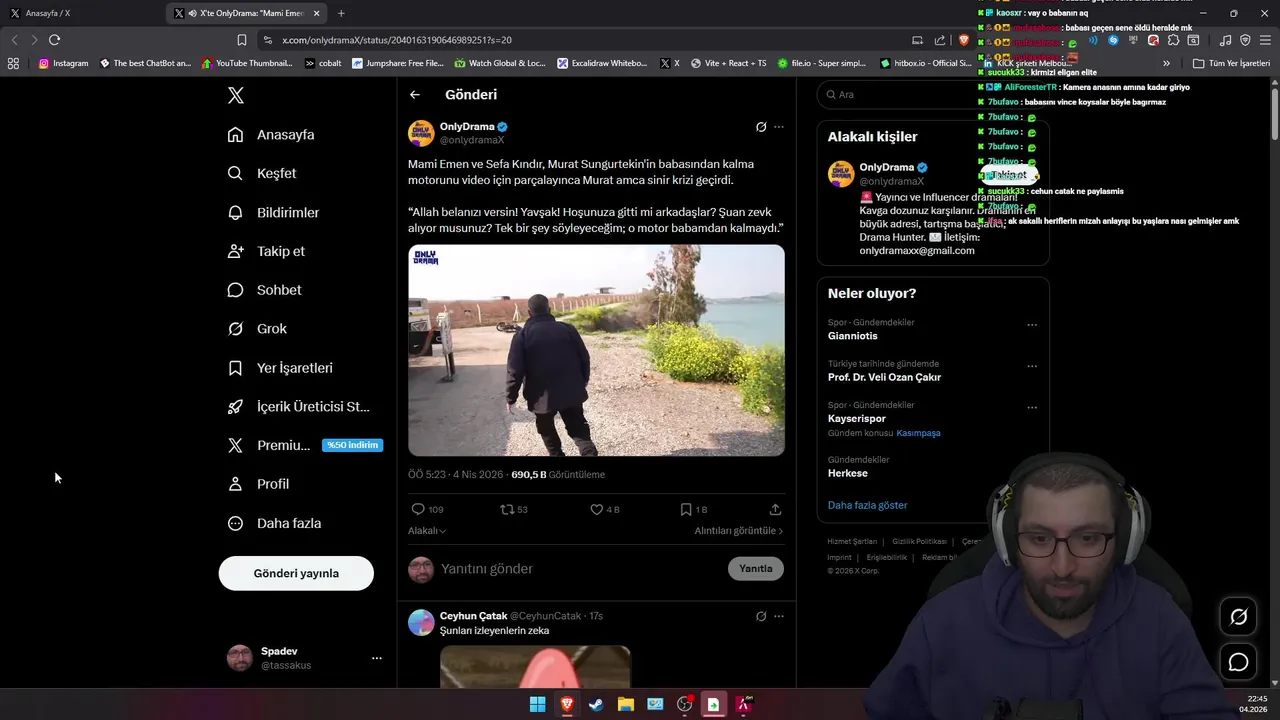1280x720 pixels.
Task: Open Gizlilik Politikası footer link
Action: coord(919,541)
